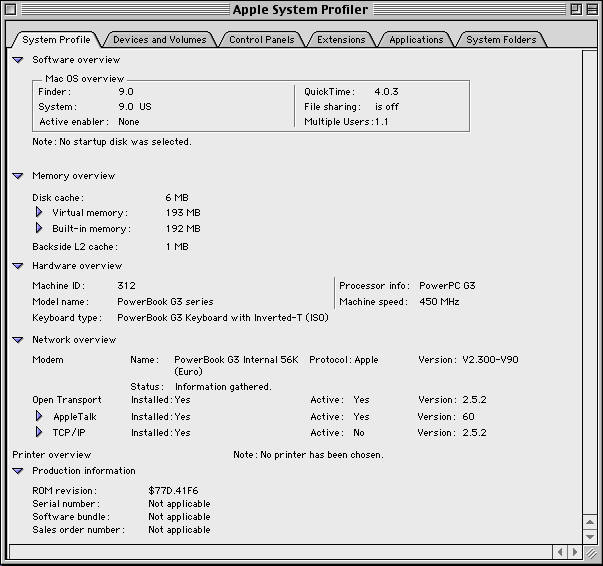Click the QuickTime 4.0.3 version value
The width and height of the screenshot is (603, 566).
386,92
